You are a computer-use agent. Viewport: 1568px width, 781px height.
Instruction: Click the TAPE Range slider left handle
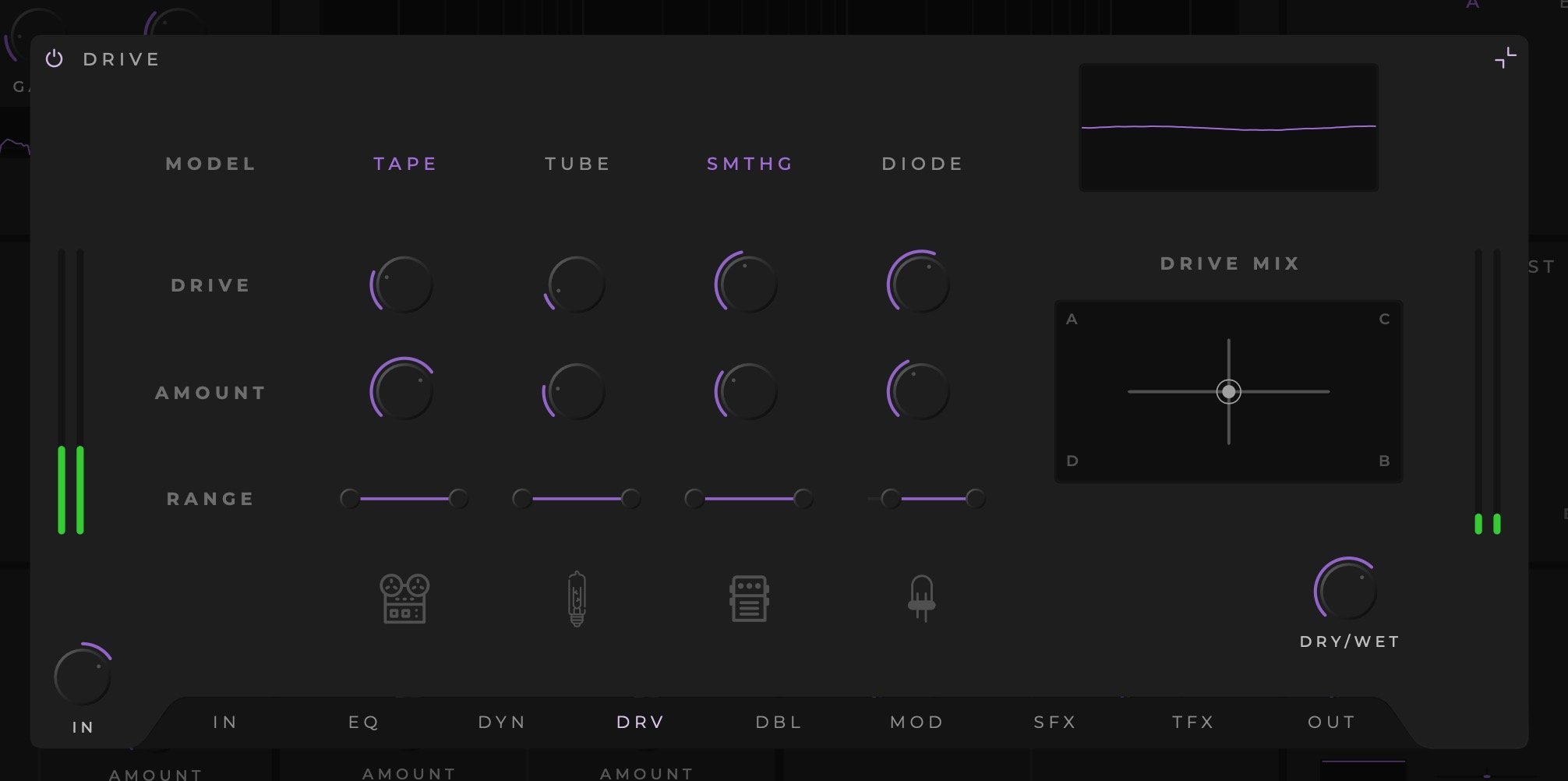(x=350, y=498)
